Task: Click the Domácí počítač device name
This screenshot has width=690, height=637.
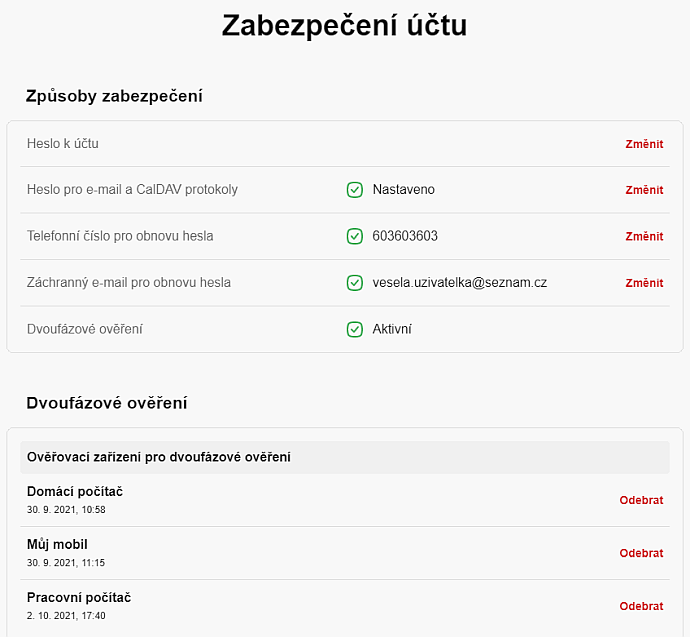Action: (x=75, y=491)
